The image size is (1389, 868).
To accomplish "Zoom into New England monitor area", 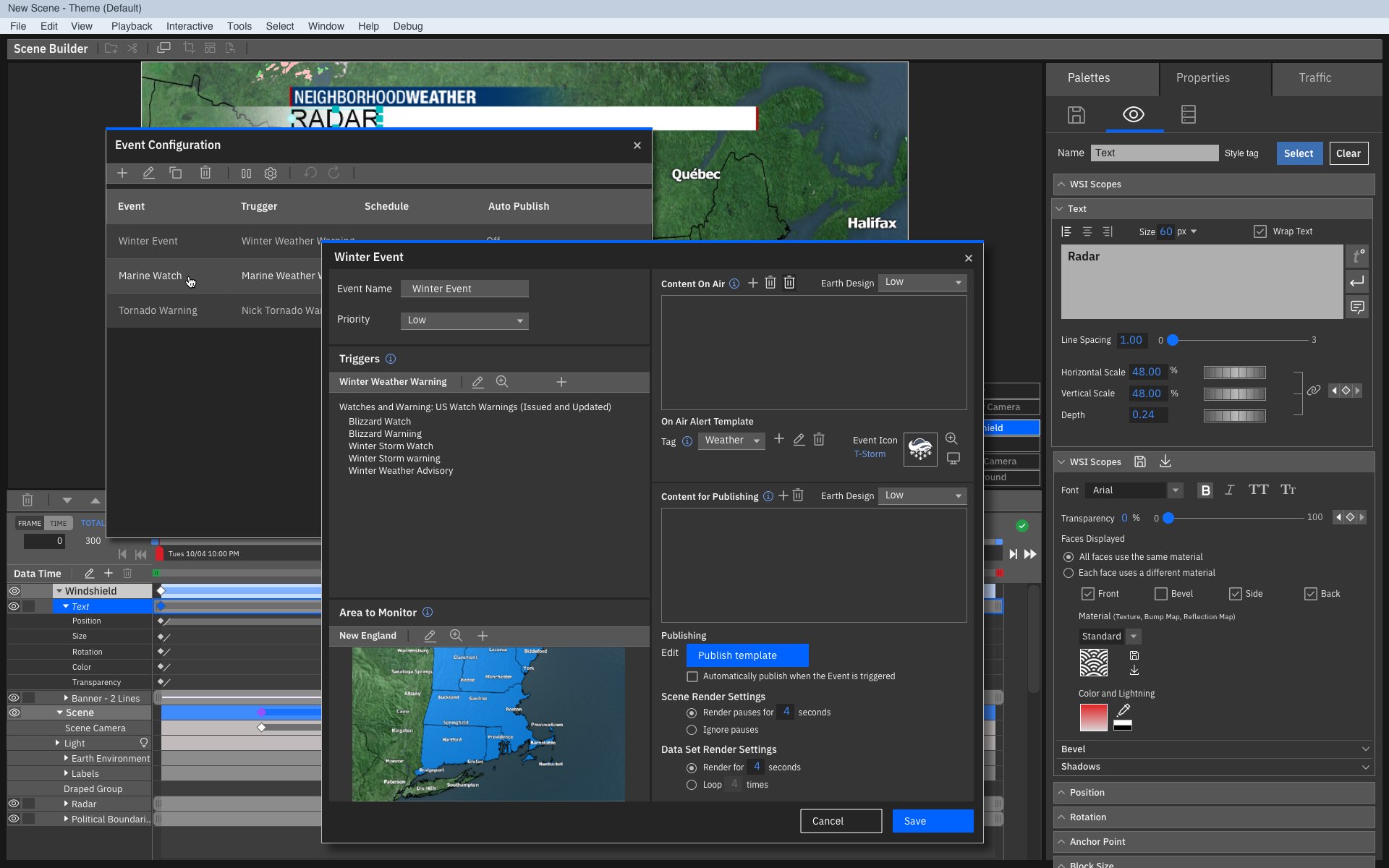I will [x=456, y=636].
